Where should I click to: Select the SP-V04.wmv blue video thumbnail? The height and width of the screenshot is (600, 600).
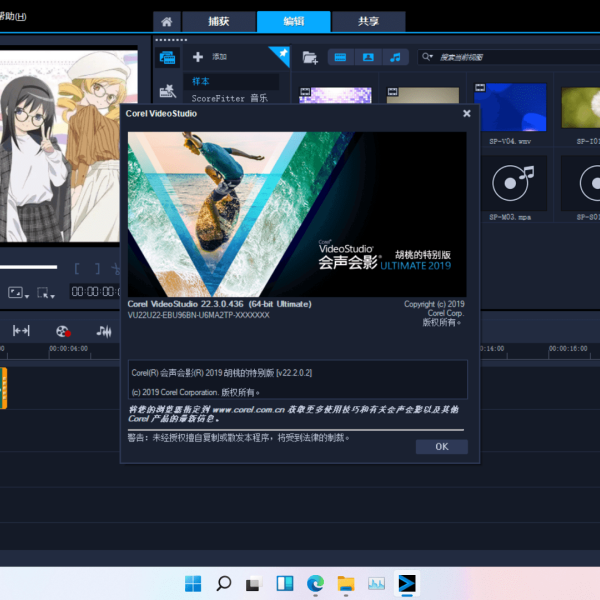[x=510, y=107]
